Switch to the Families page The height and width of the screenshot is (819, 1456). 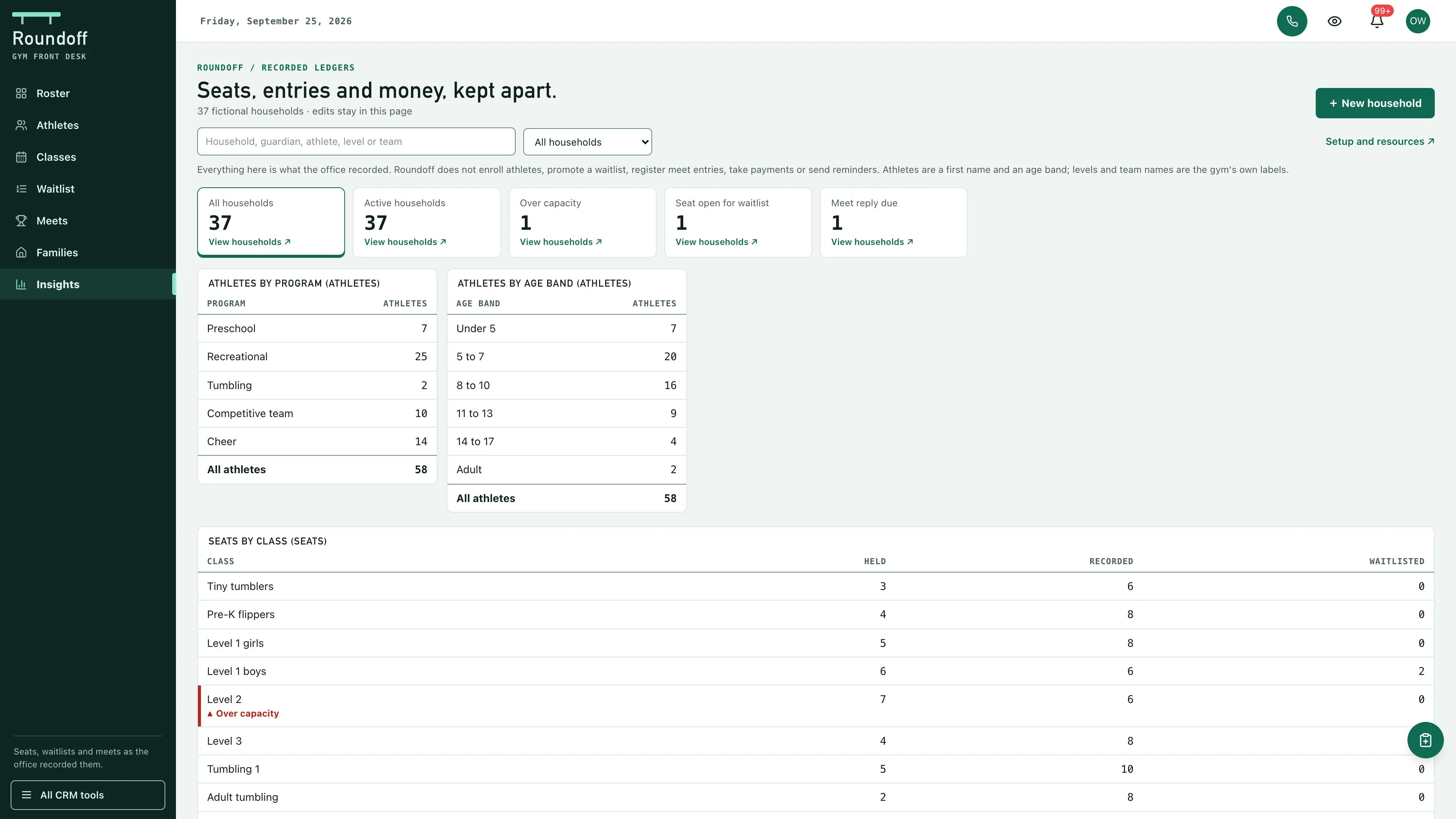88,253
